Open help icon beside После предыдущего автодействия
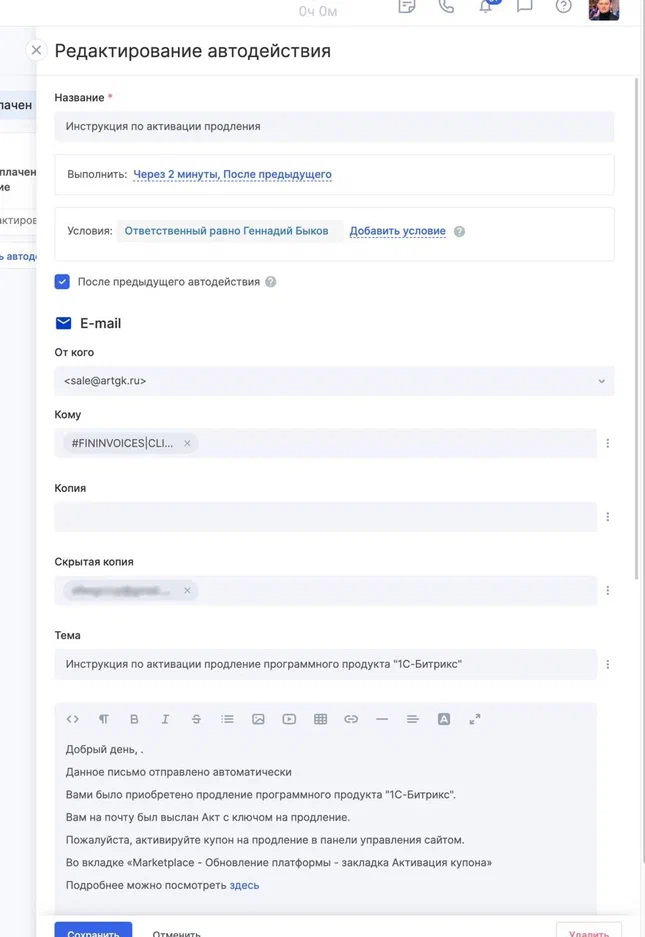Image resolution: width=645 pixels, height=937 pixels. (271, 281)
